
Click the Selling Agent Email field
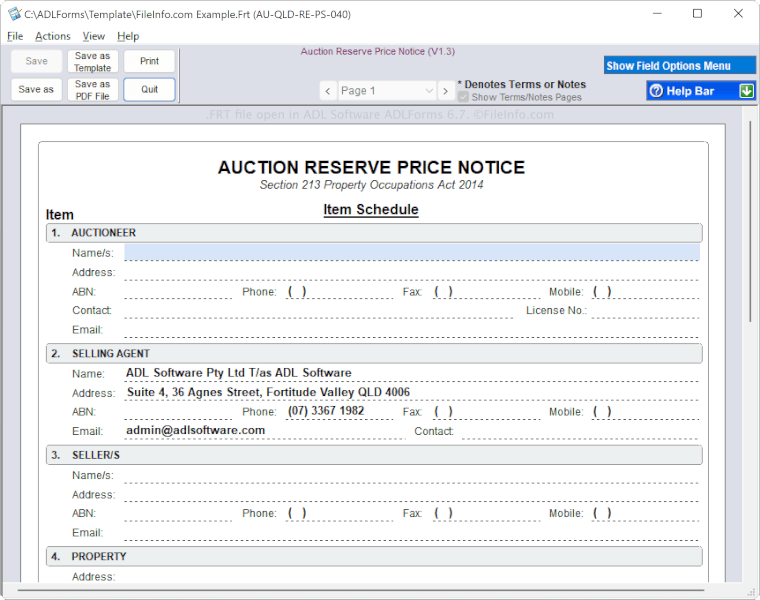click(260, 431)
